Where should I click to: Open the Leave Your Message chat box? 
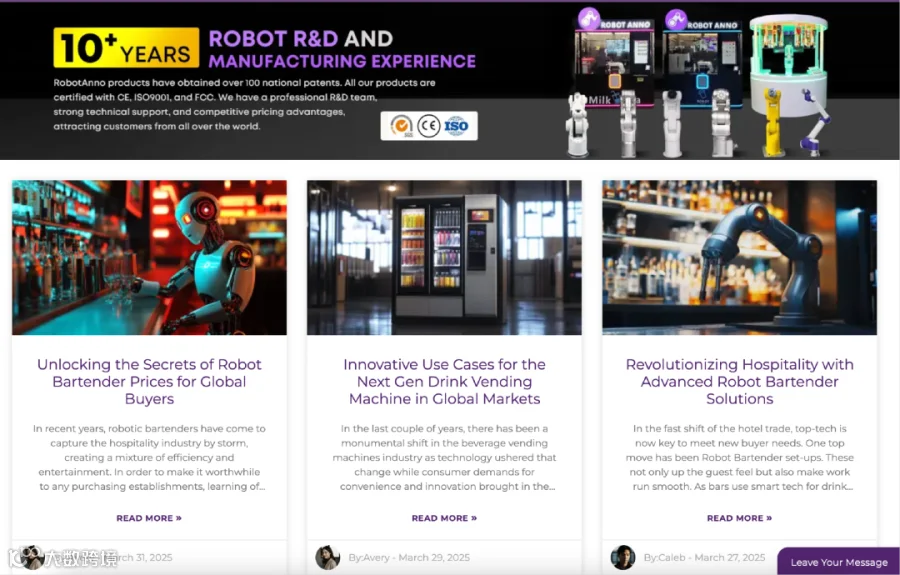point(839,562)
